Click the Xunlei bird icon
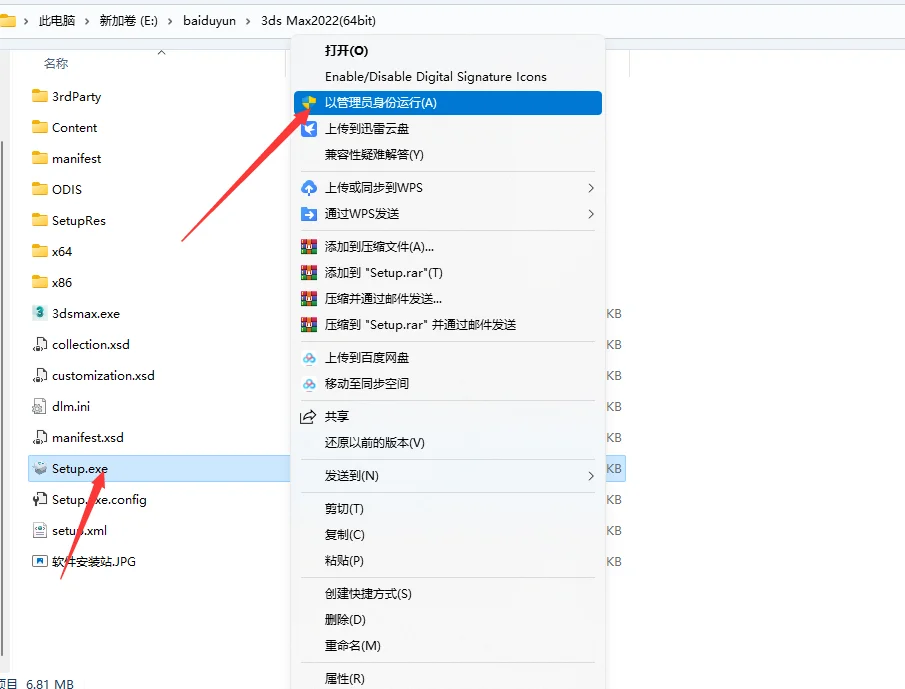Image resolution: width=905 pixels, height=689 pixels. [x=309, y=129]
